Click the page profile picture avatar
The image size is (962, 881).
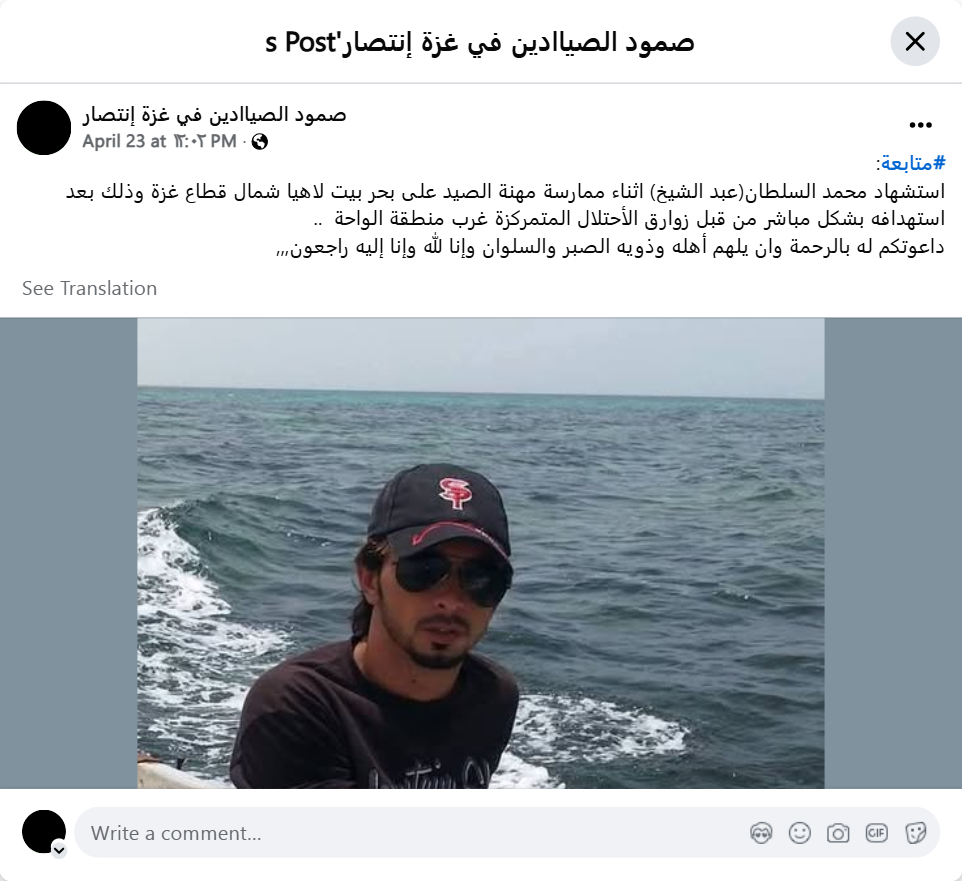coord(44,128)
